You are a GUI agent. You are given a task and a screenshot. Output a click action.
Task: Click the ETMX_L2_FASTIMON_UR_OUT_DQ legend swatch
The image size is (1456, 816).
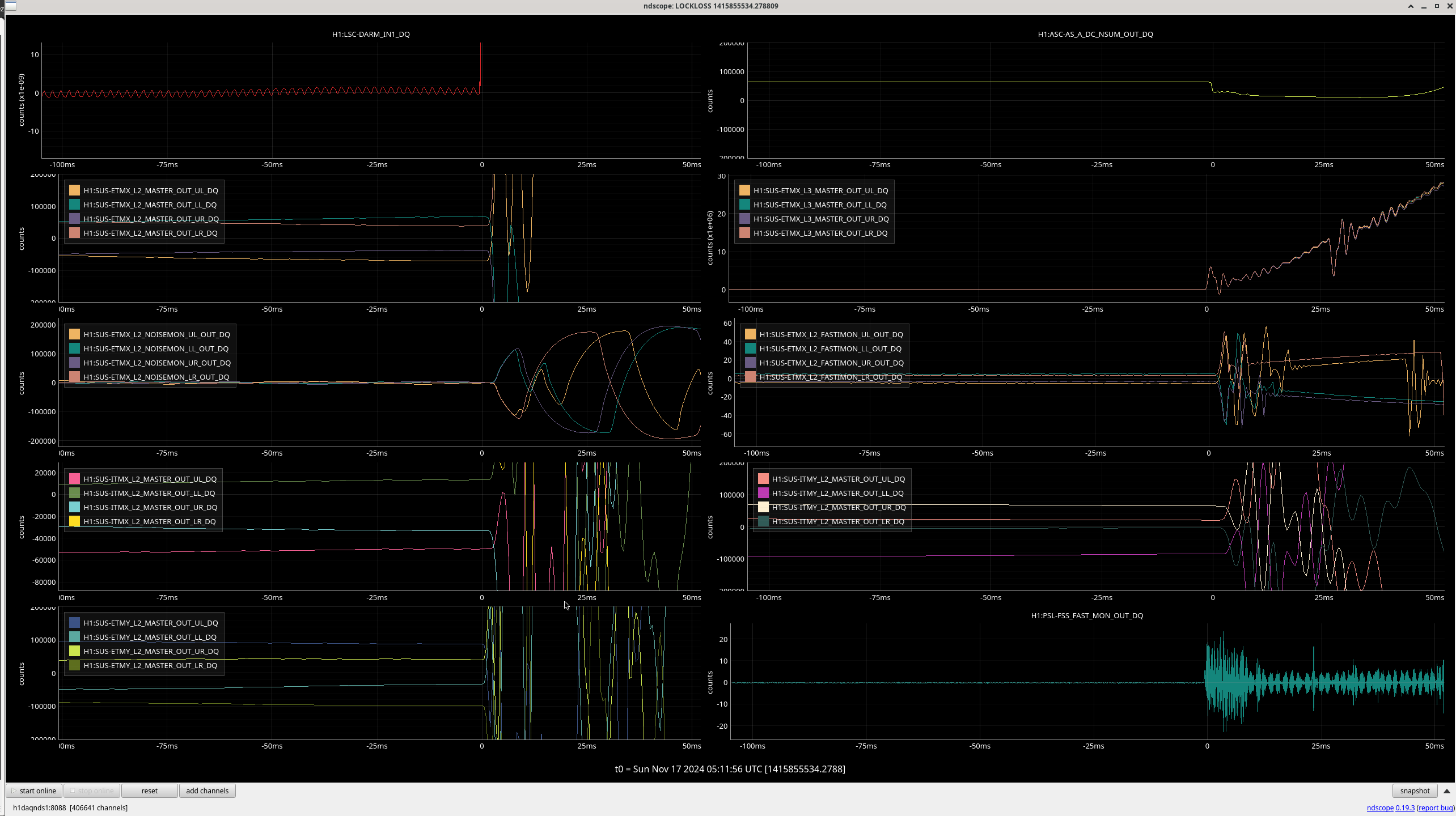click(x=750, y=363)
